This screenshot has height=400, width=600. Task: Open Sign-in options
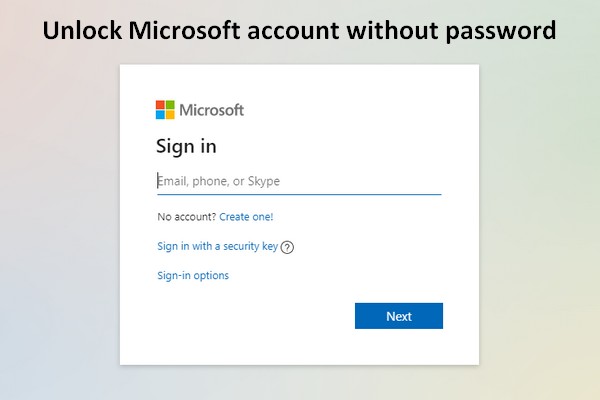[x=193, y=276]
